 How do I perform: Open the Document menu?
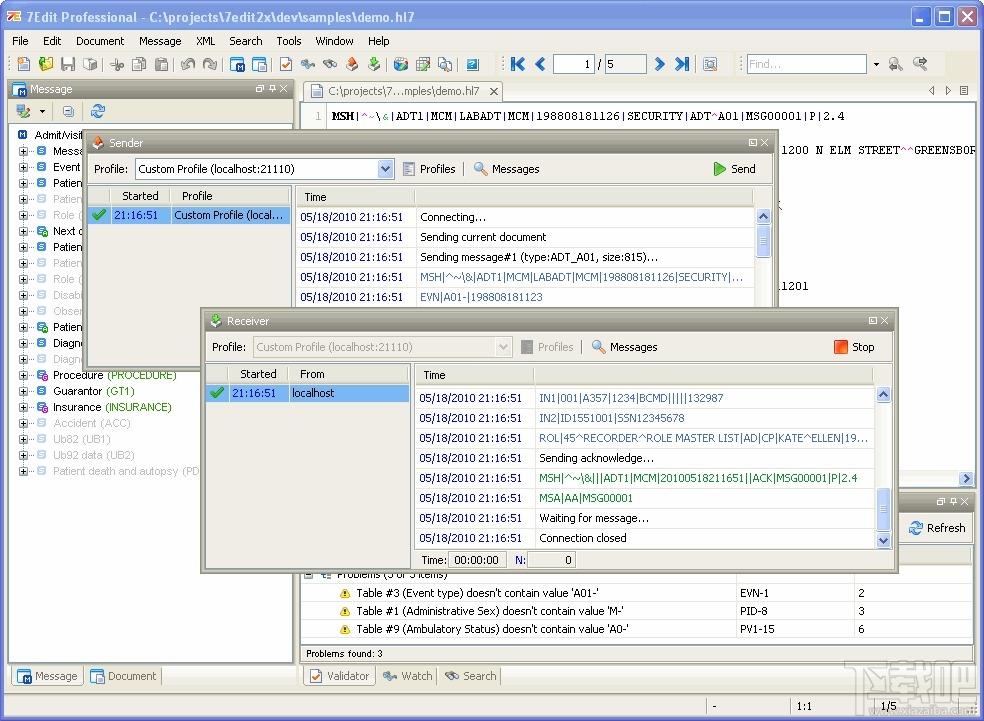click(x=100, y=41)
